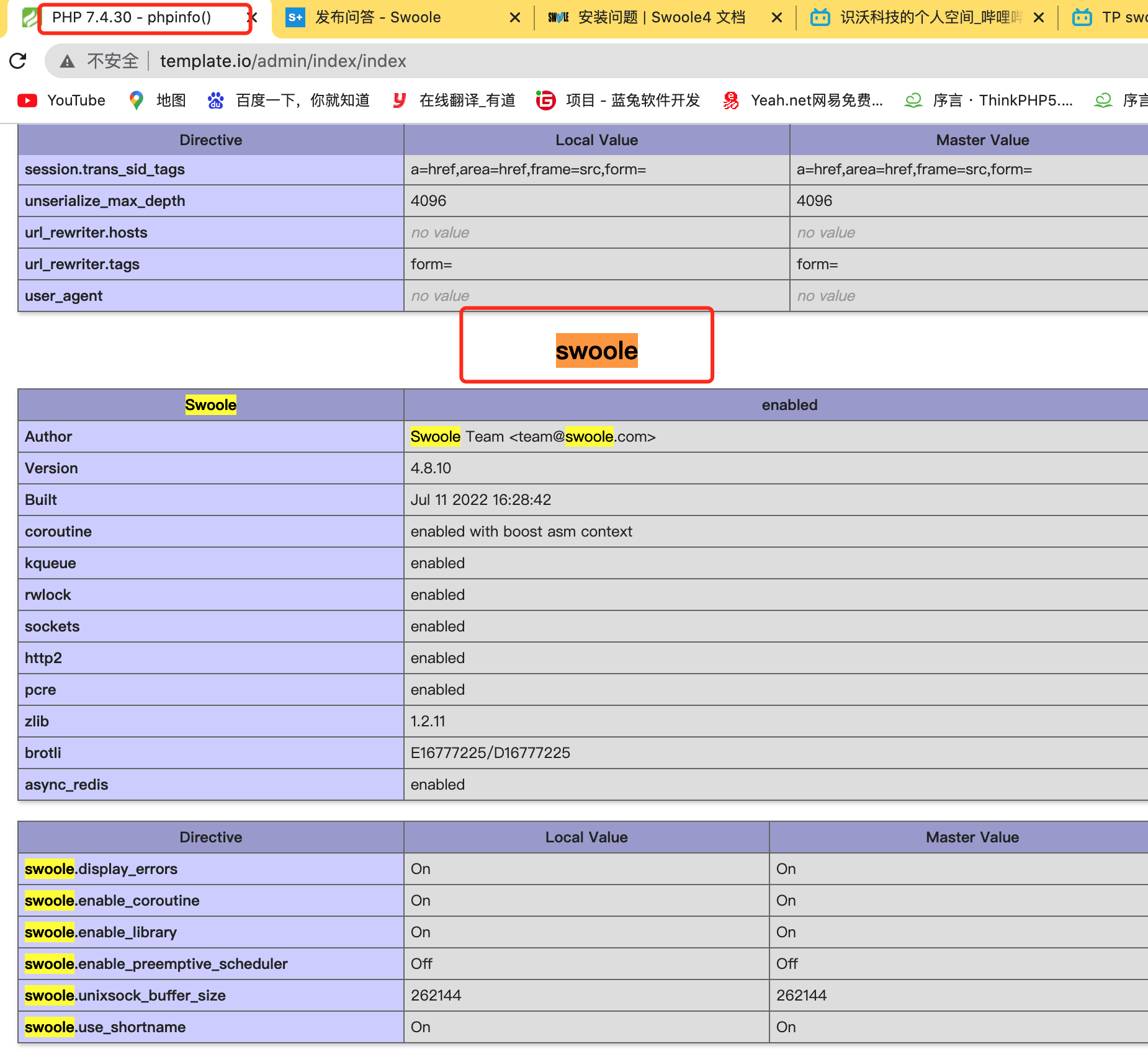Click the Built date Jul 11 2022 16:28:42
The width and height of the screenshot is (1148, 1057).
(x=481, y=500)
